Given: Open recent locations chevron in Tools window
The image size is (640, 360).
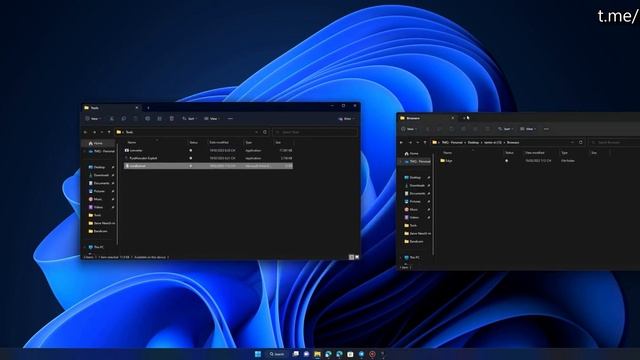Looking at the screenshot, I should click(x=102, y=132).
